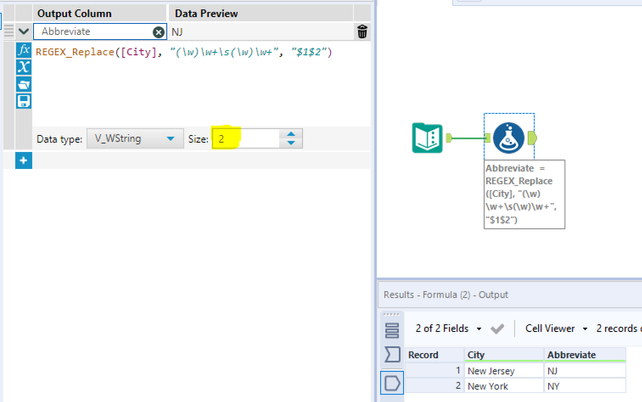Open the Cell Viewer dropdown
This screenshot has width=642, height=402.
(556, 328)
